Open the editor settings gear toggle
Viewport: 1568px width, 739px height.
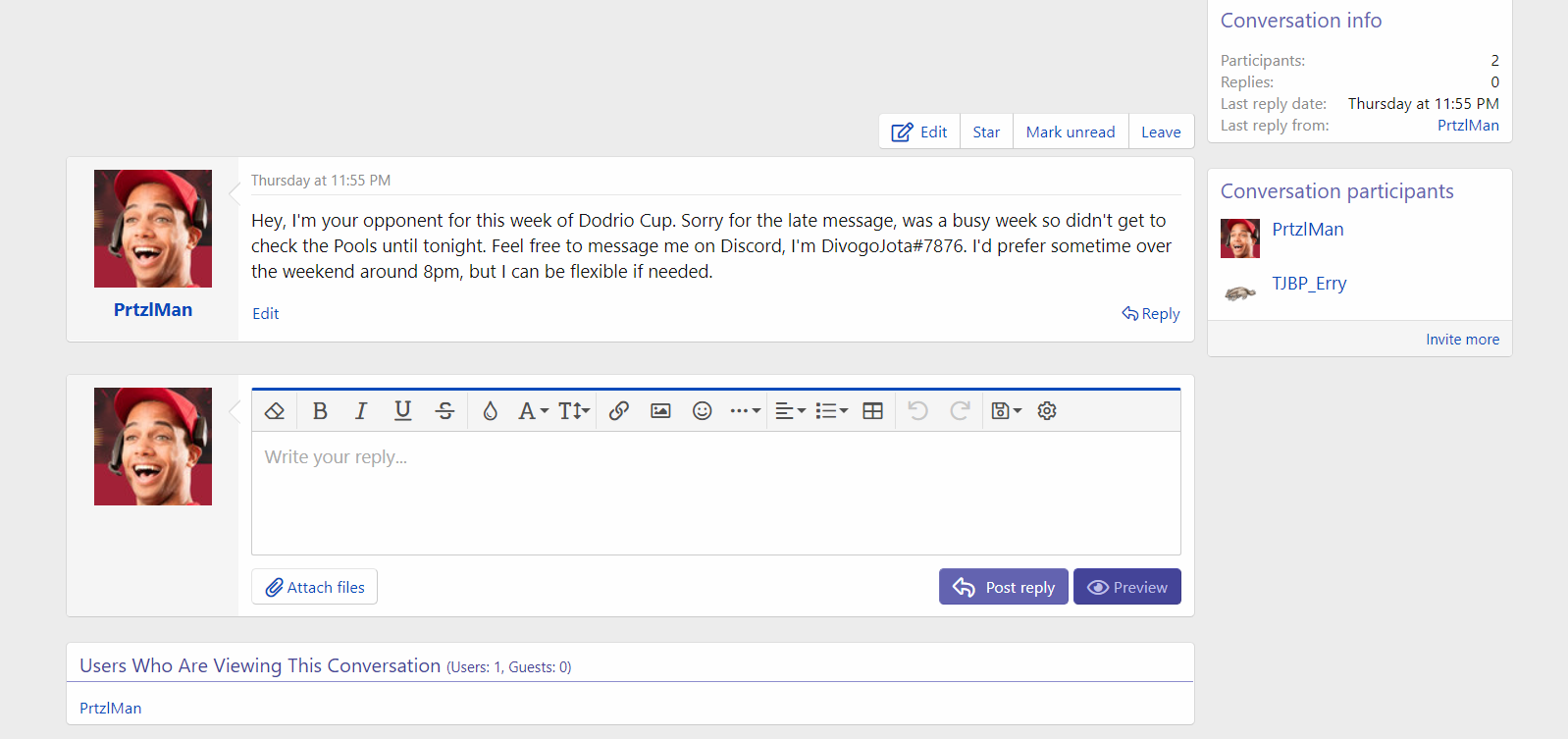pos(1047,411)
